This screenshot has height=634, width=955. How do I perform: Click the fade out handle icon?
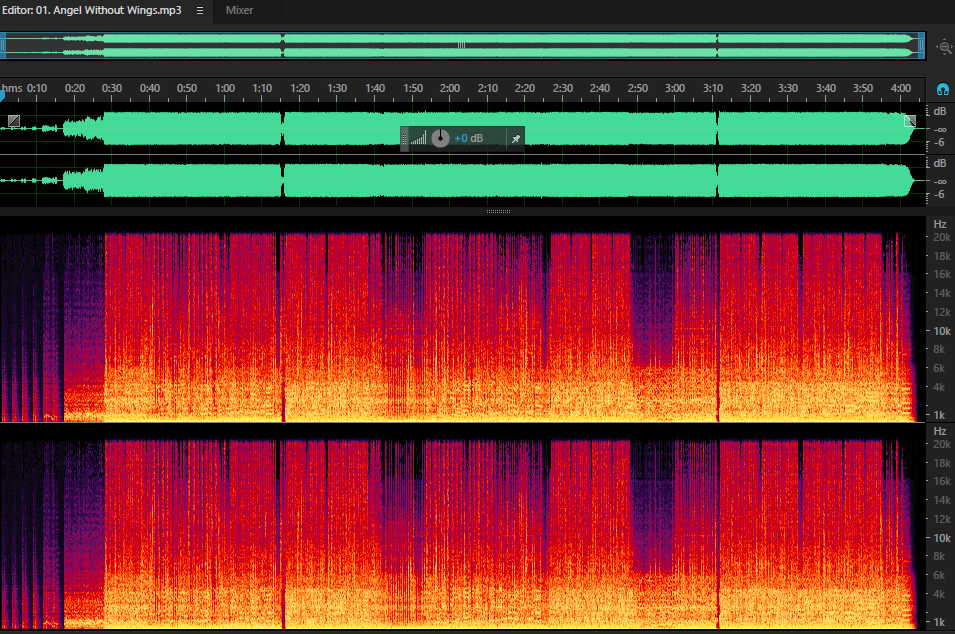(x=910, y=121)
